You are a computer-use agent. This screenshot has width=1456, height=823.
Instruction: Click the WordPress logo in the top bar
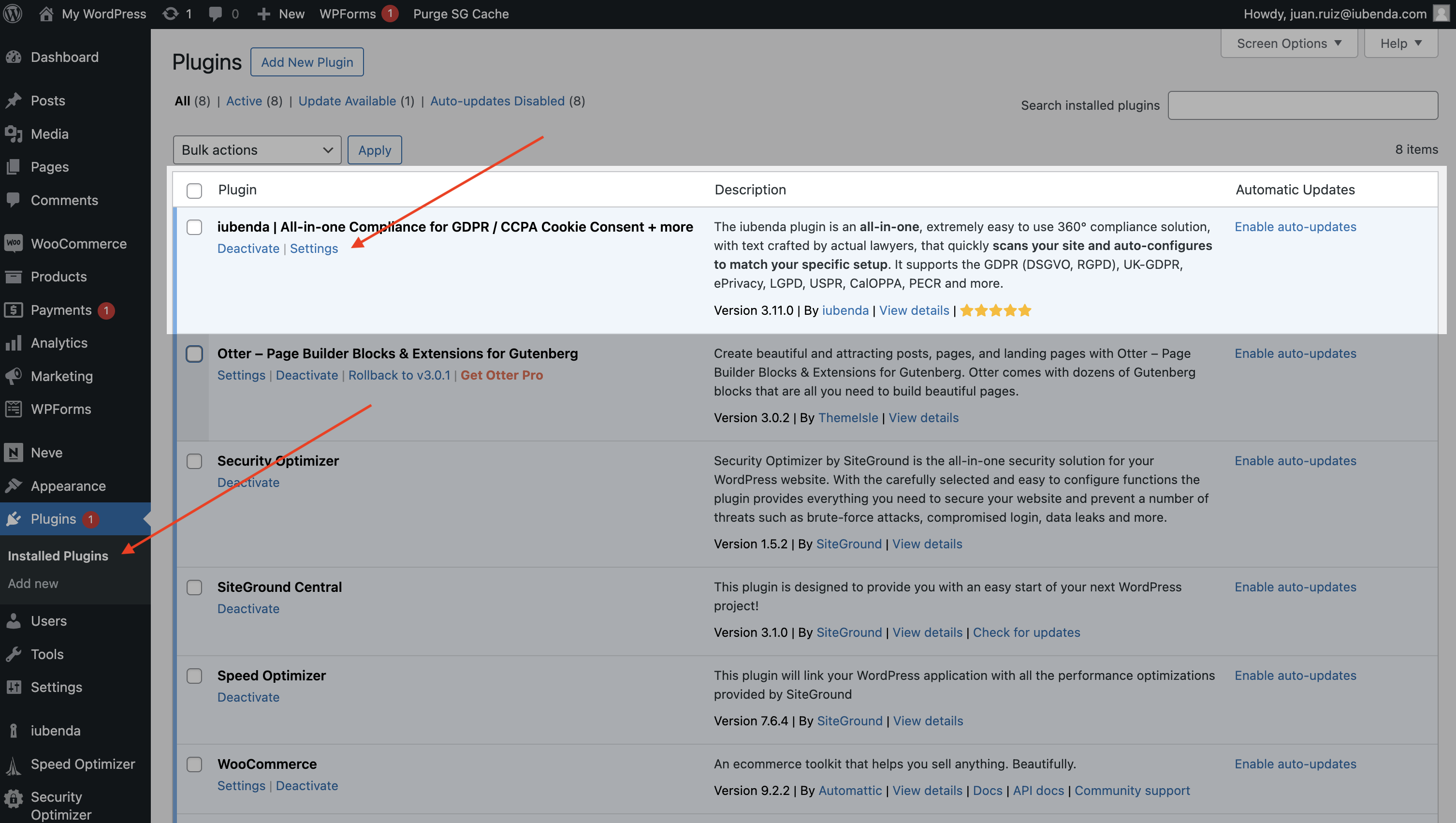pos(12,14)
